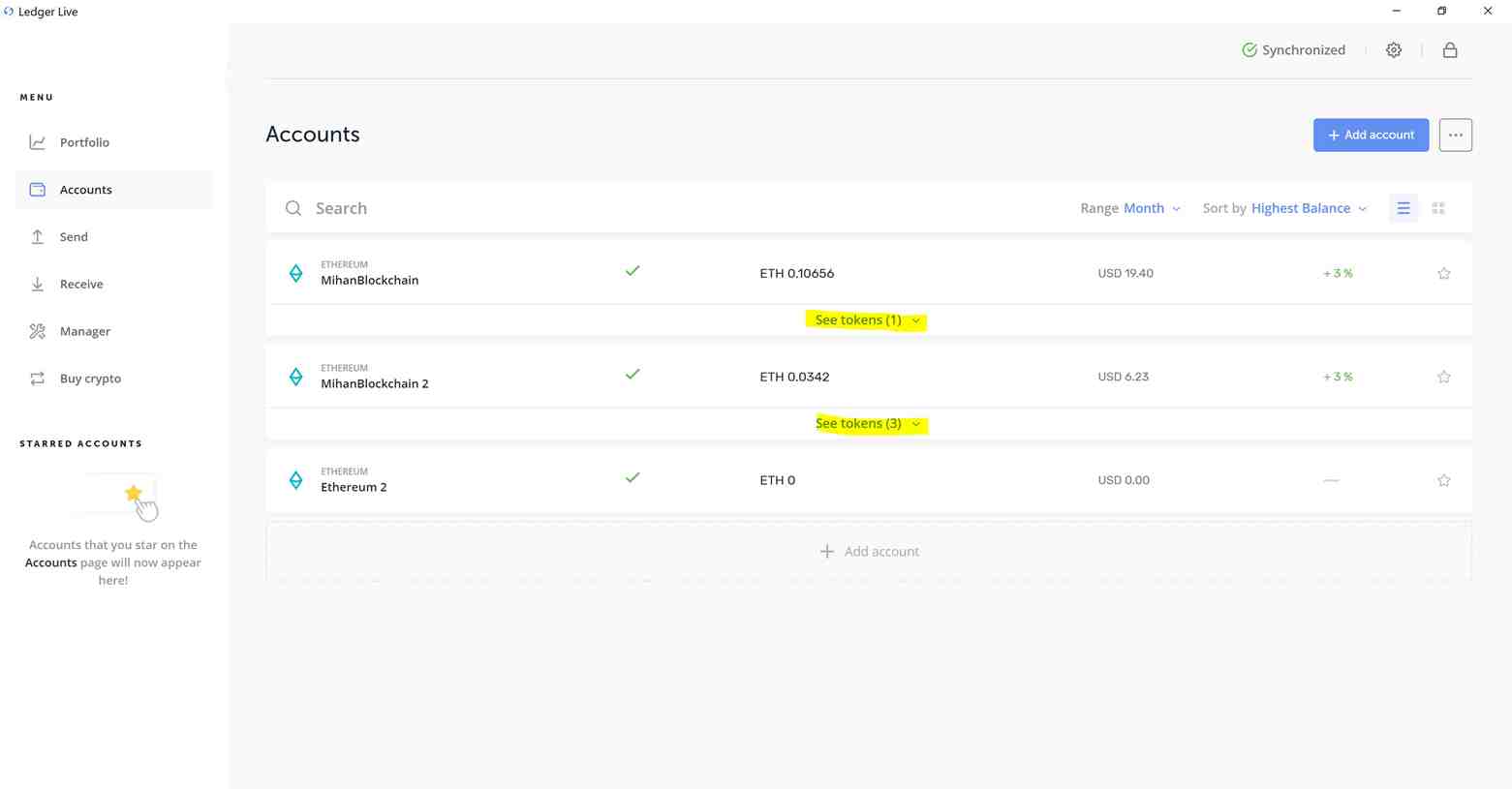Viewport: 1512px width, 789px height.
Task: Switch to list view mode
Action: (1403, 208)
